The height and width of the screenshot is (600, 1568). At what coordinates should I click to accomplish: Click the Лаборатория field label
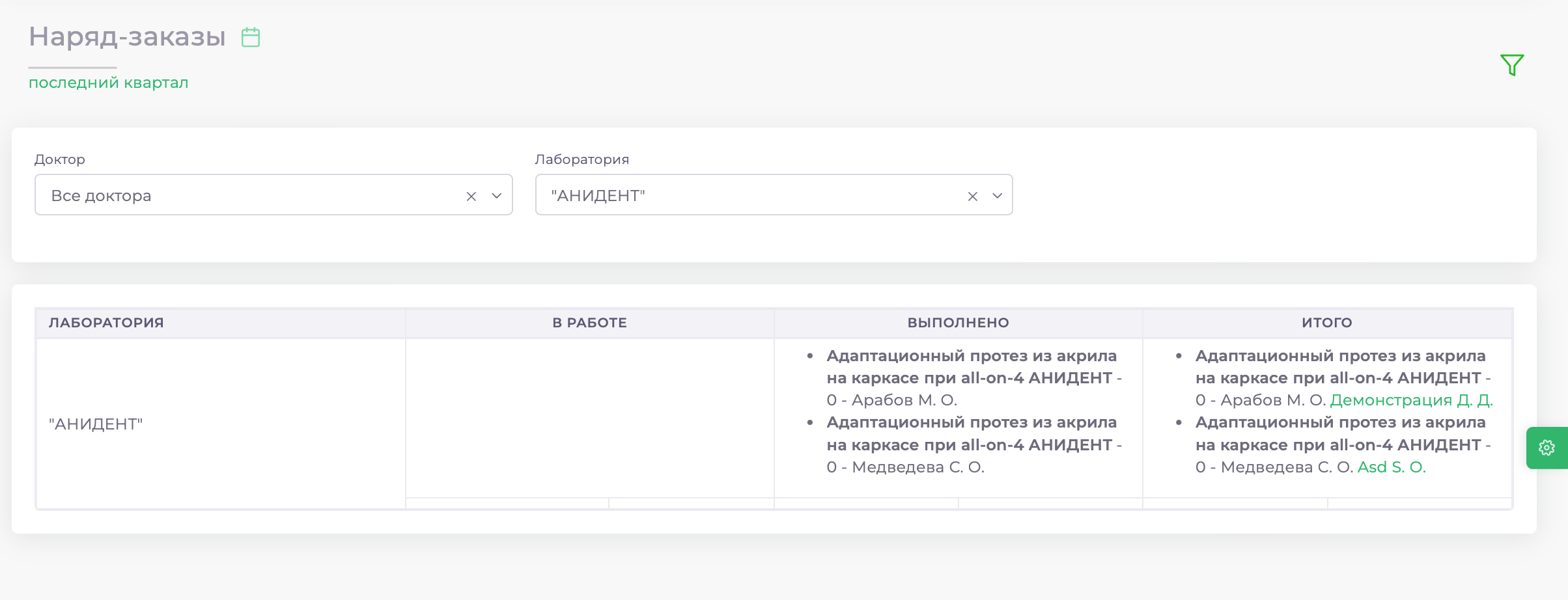tap(582, 159)
